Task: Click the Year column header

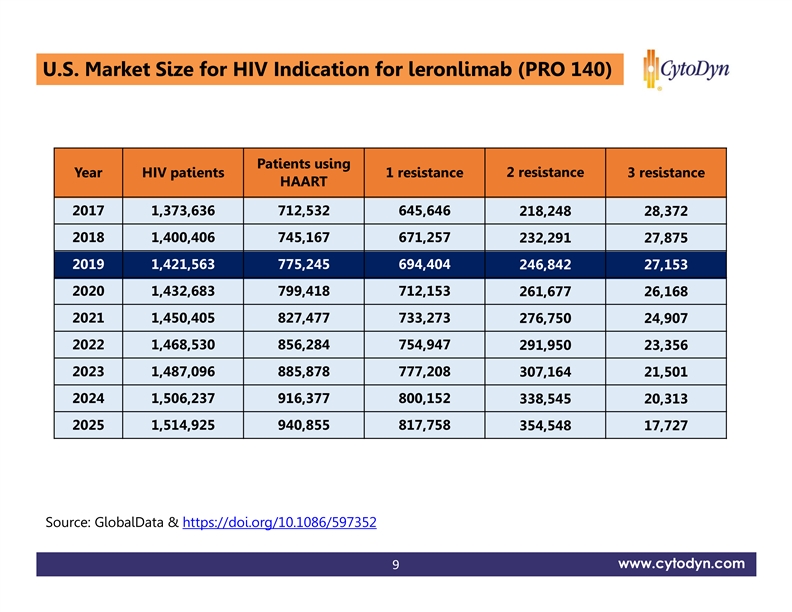Action: 88,173
